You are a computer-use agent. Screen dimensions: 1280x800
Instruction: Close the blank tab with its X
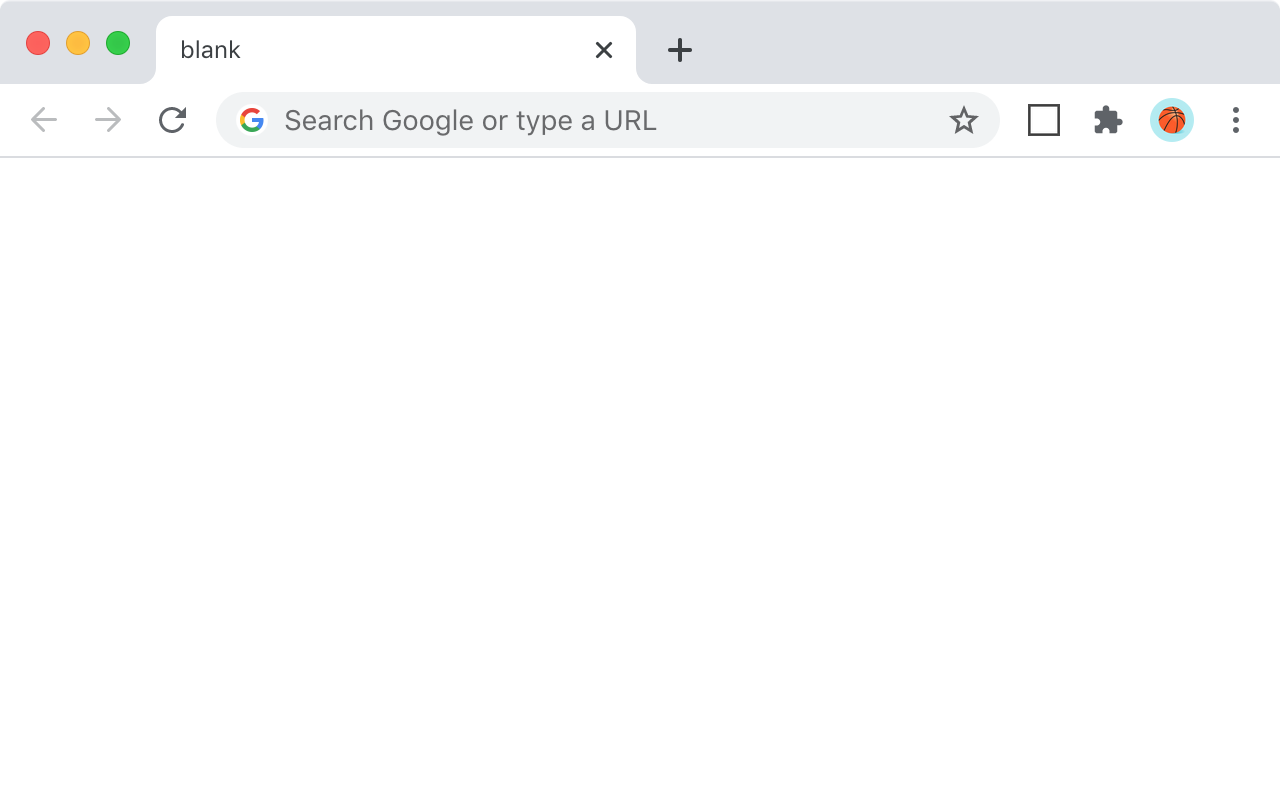point(603,50)
